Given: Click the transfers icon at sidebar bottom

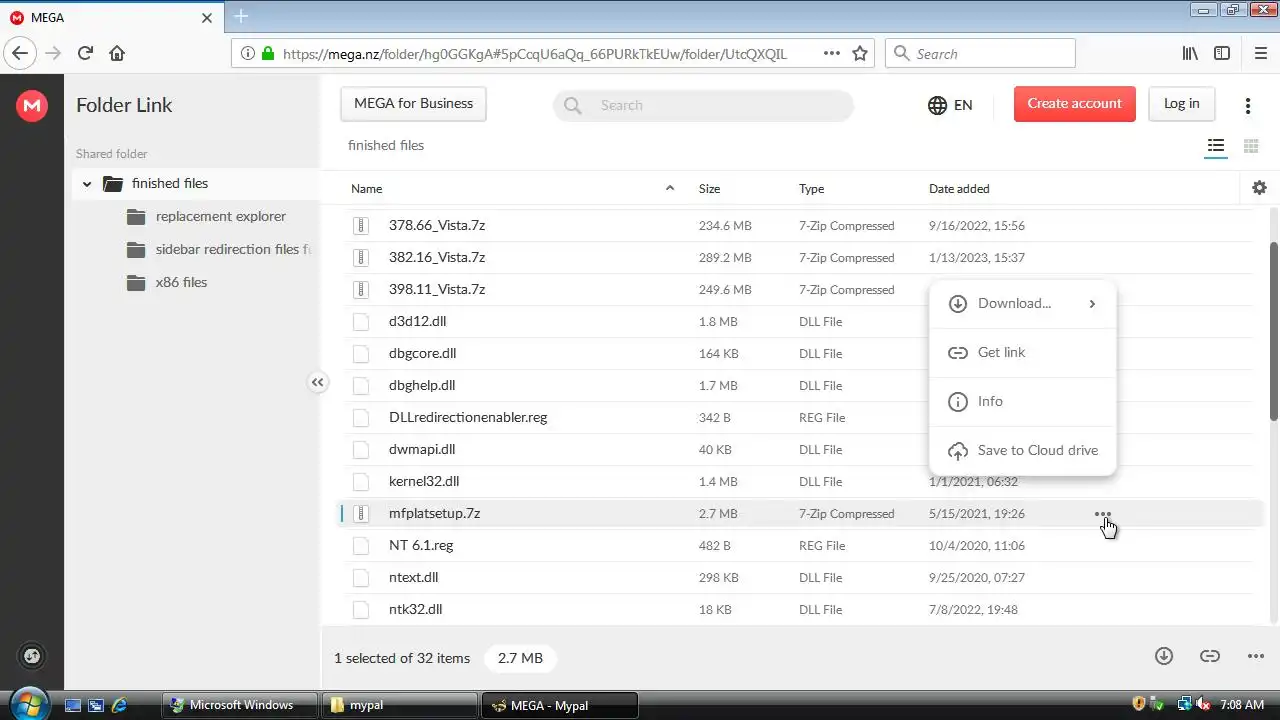Looking at the screenshot, I should tap(32, 656).
